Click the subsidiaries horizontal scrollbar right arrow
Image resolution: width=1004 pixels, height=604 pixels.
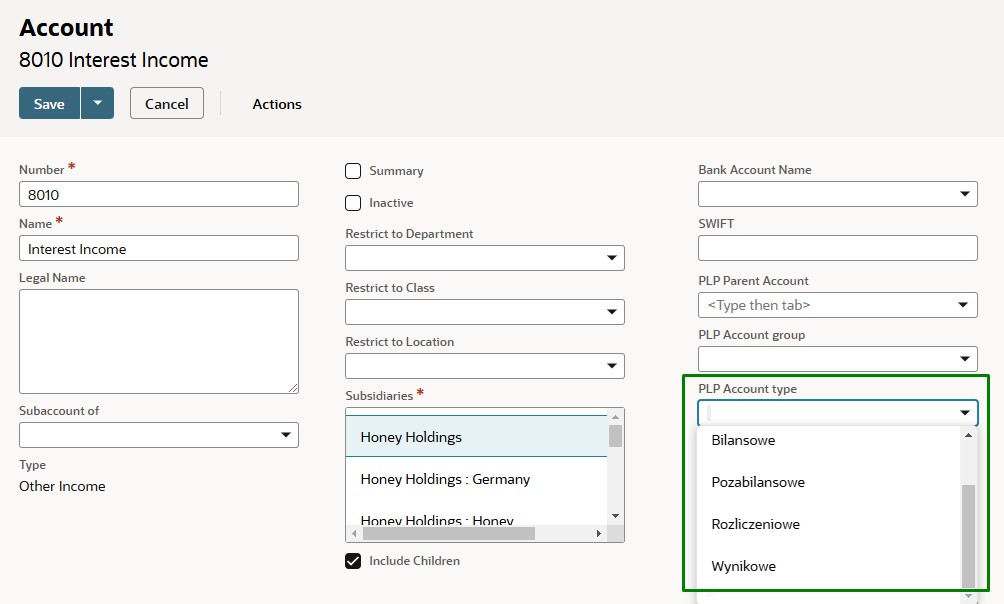pyautogui.click(x=599, y=534)
